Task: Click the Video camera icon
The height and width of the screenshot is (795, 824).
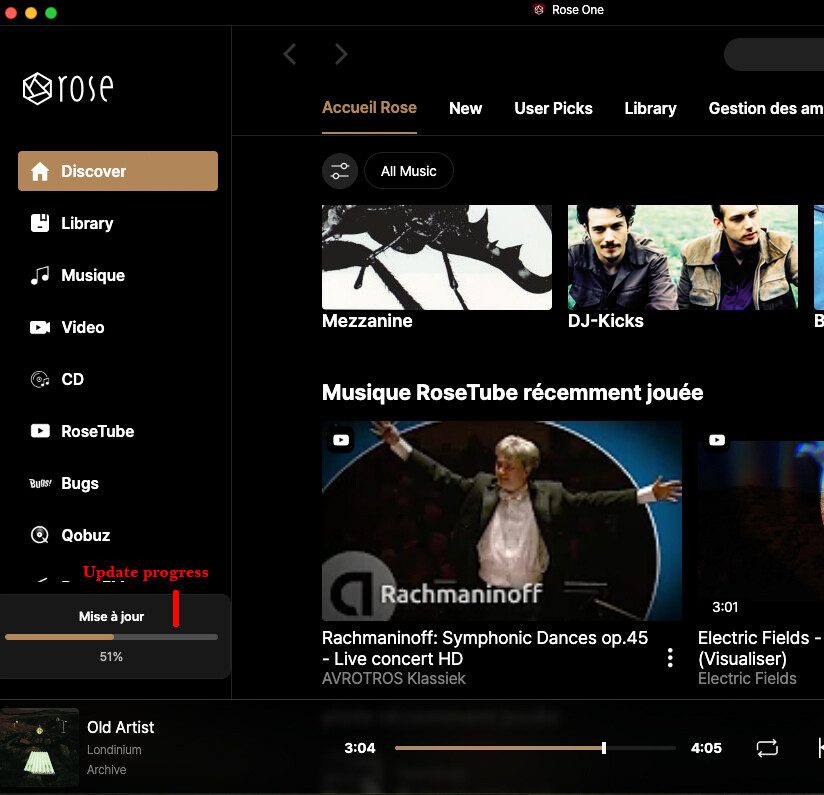Action: point(40,327)
